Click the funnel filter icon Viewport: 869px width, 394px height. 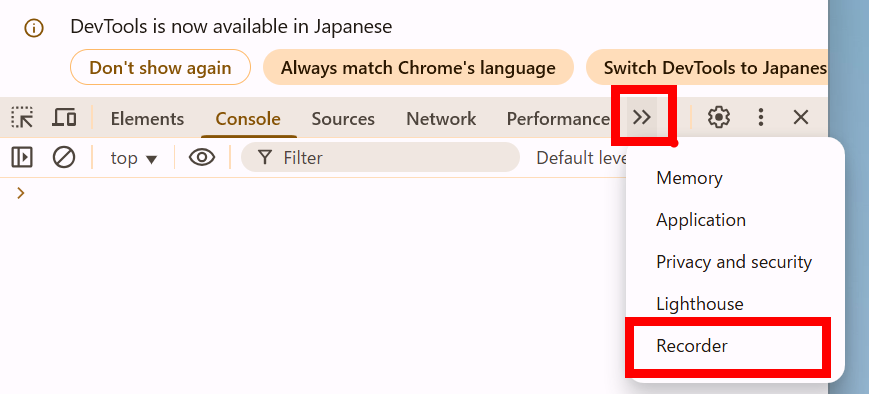coord(265,158)
